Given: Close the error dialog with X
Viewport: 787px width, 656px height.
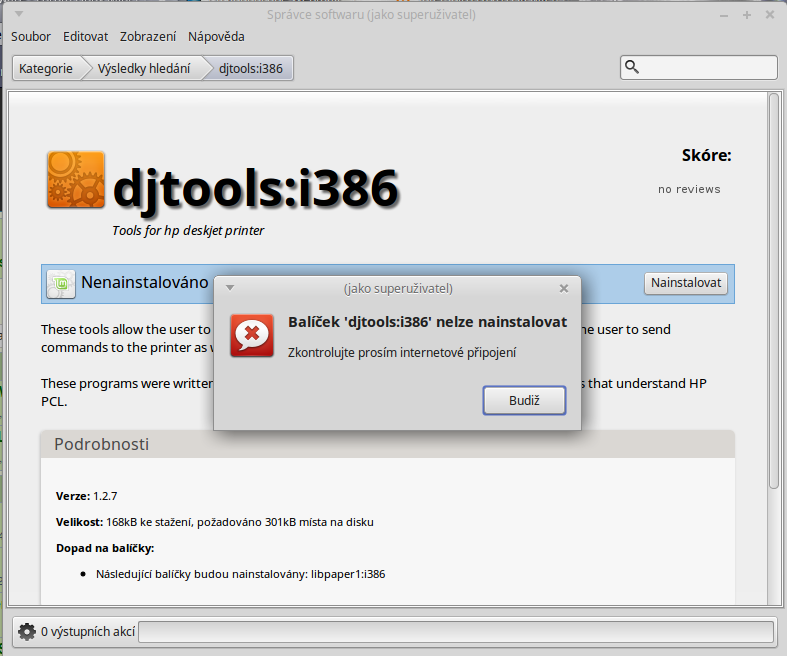Looking at the screenshot, I should coord(564,288).
